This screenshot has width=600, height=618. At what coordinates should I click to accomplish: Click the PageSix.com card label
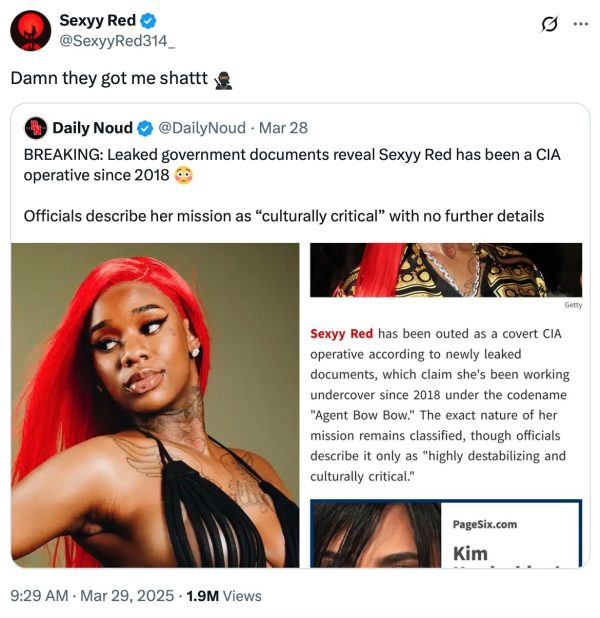click(484, 524)
